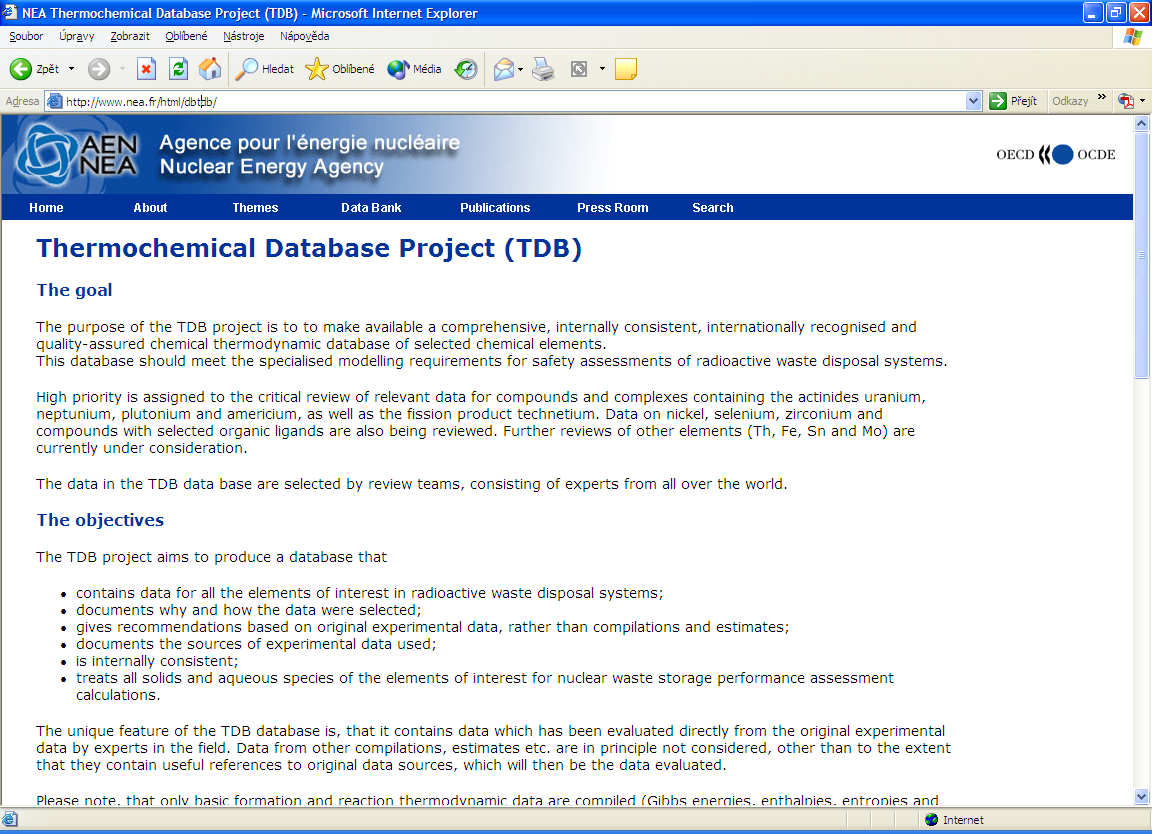
Task: Open the Média toolbar button
Action: point(414,69)
